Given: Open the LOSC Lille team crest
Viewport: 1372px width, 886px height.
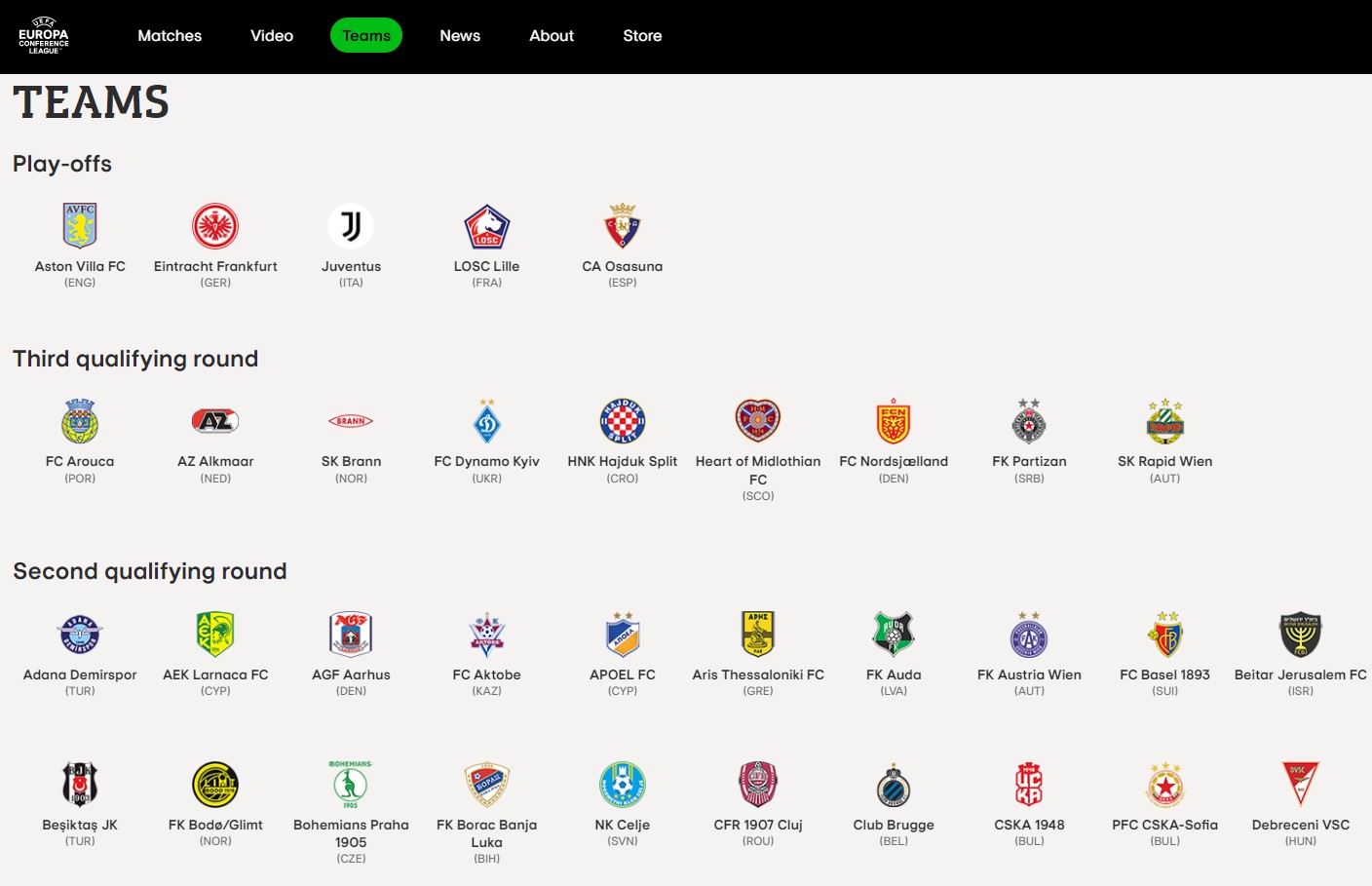Looking at the screenshot, I should click(486, 226).
